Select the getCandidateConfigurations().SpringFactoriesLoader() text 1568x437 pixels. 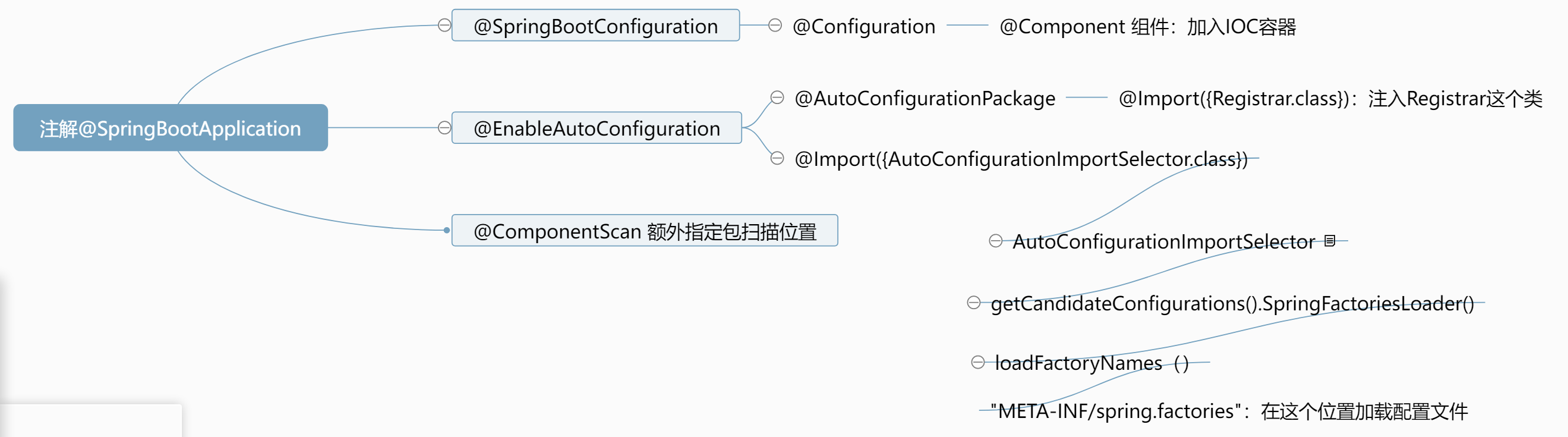(1232, 304)
